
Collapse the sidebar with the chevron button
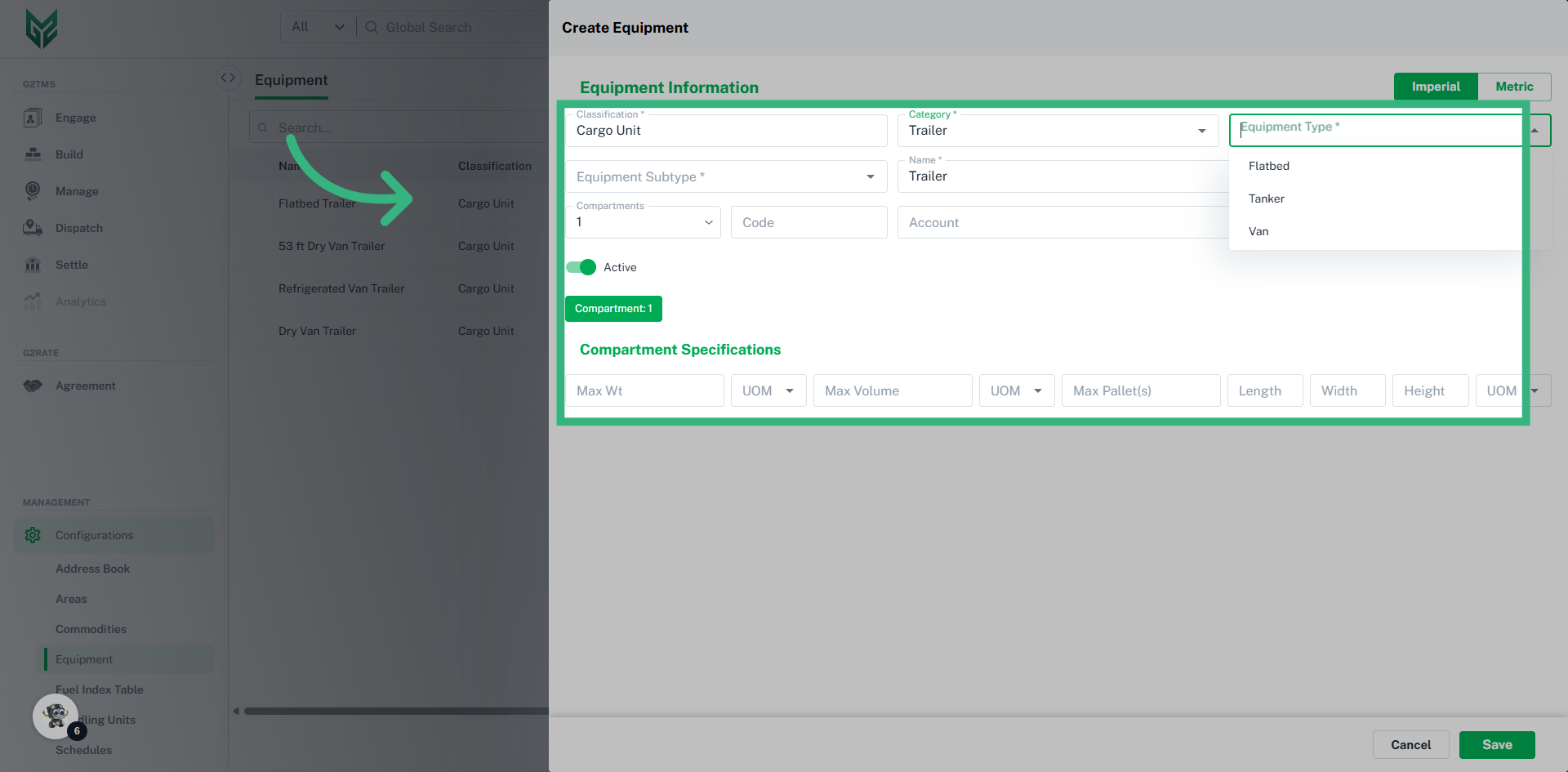(228, 78)
